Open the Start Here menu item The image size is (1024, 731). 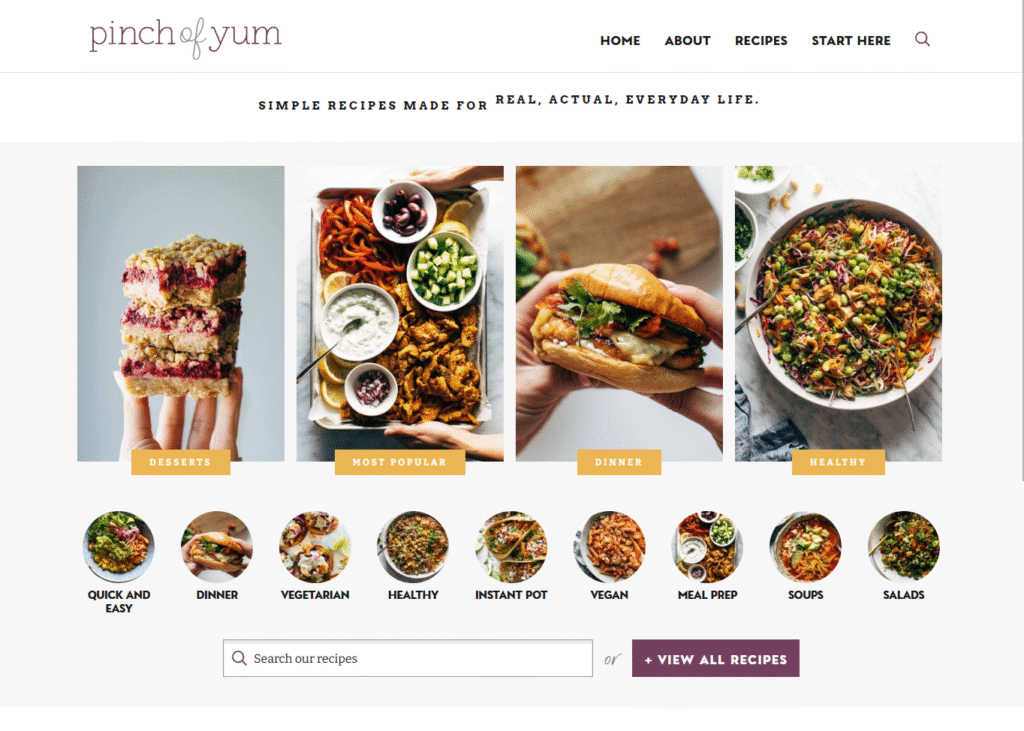click(x=851, y=41)
